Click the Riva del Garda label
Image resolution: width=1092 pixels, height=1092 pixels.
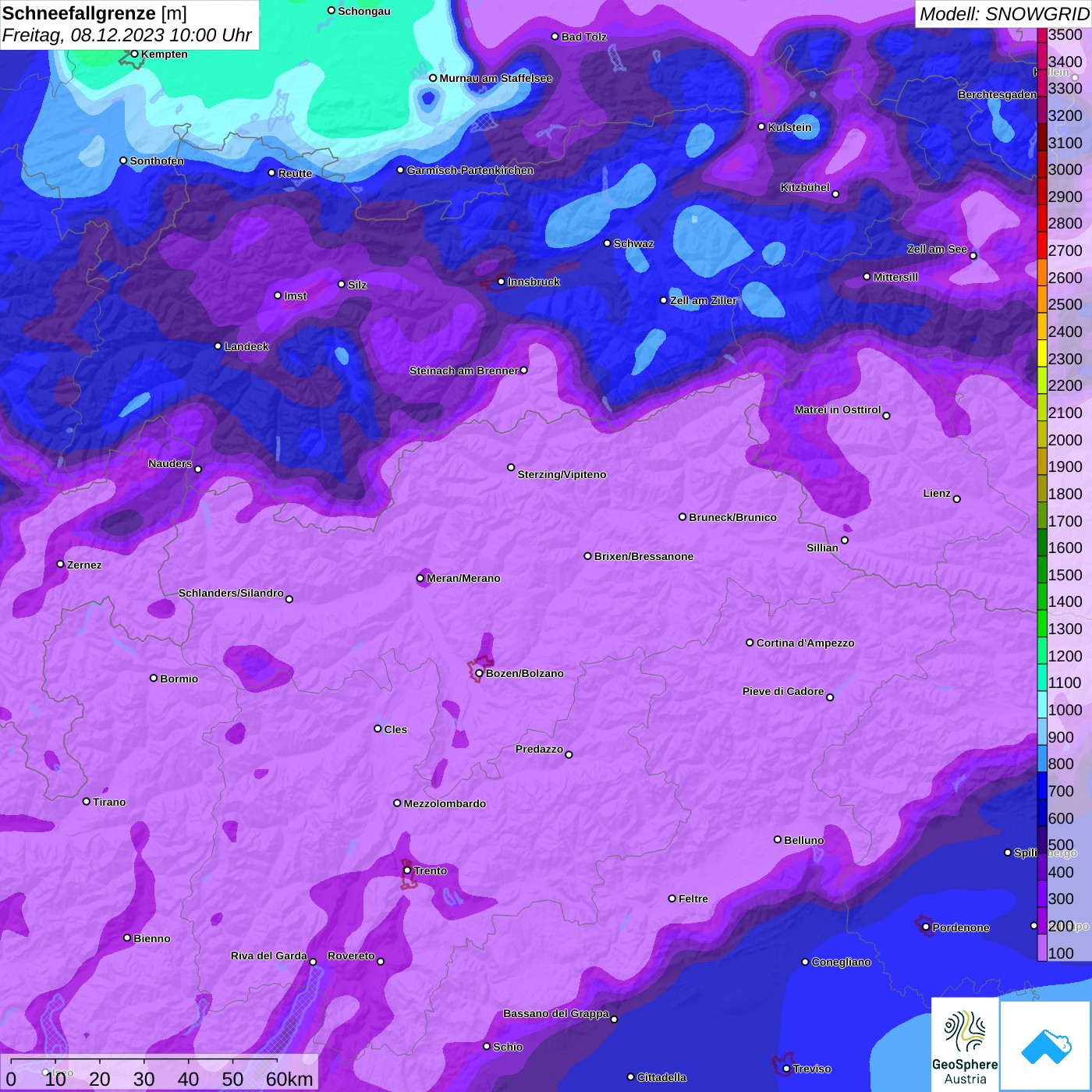coord(269,955)
